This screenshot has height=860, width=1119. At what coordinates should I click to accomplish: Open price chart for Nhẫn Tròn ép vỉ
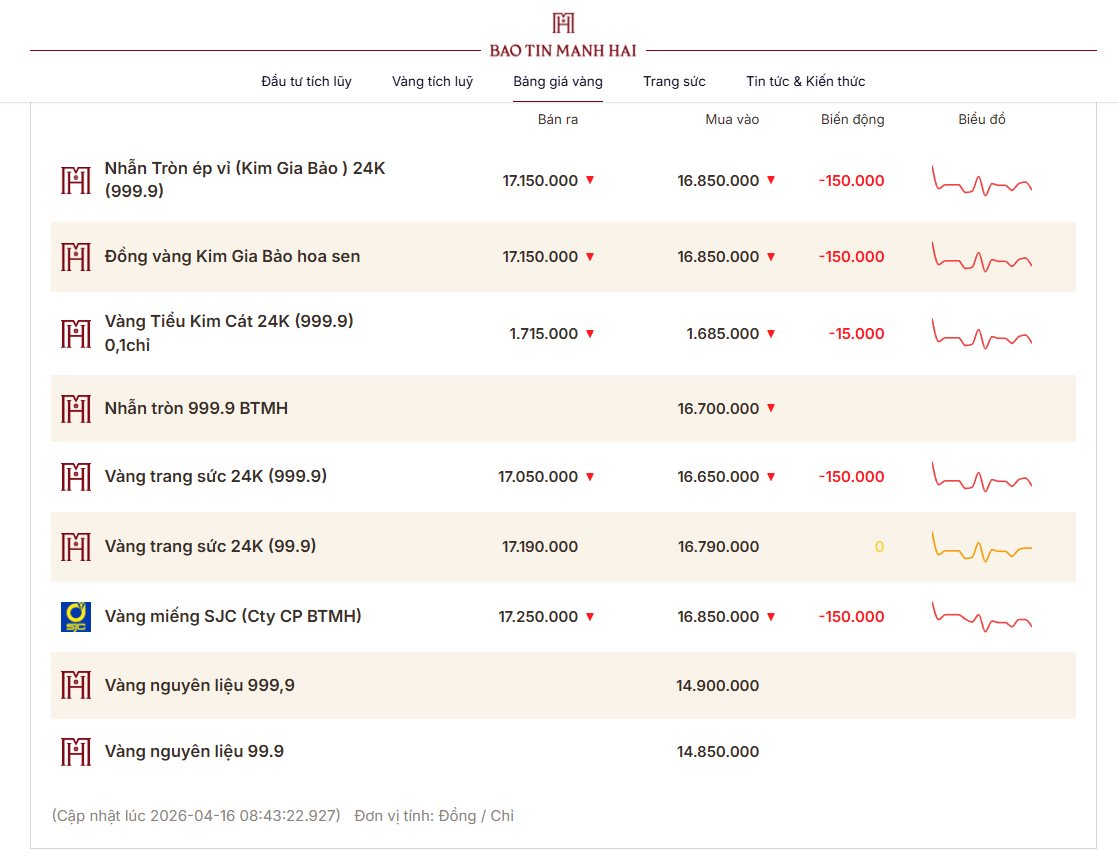(981, 181)
